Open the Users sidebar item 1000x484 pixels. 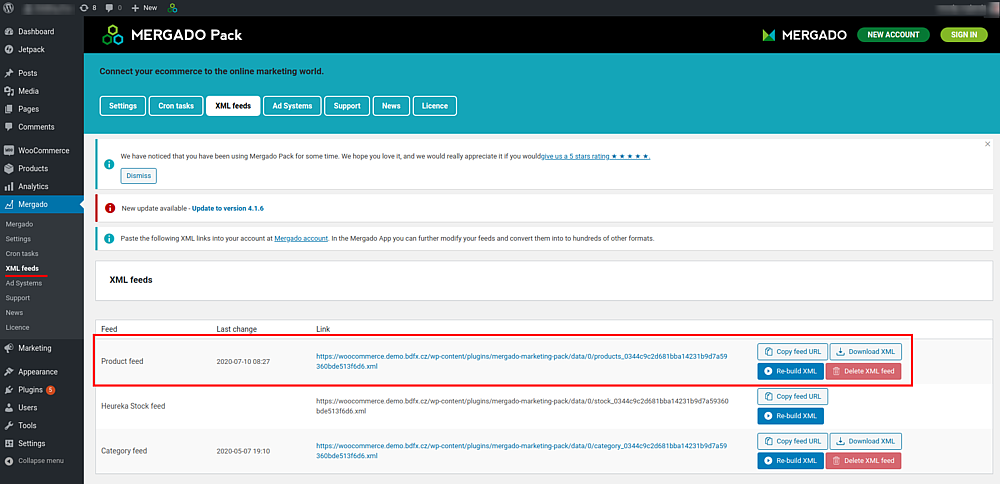pos(41,407)
